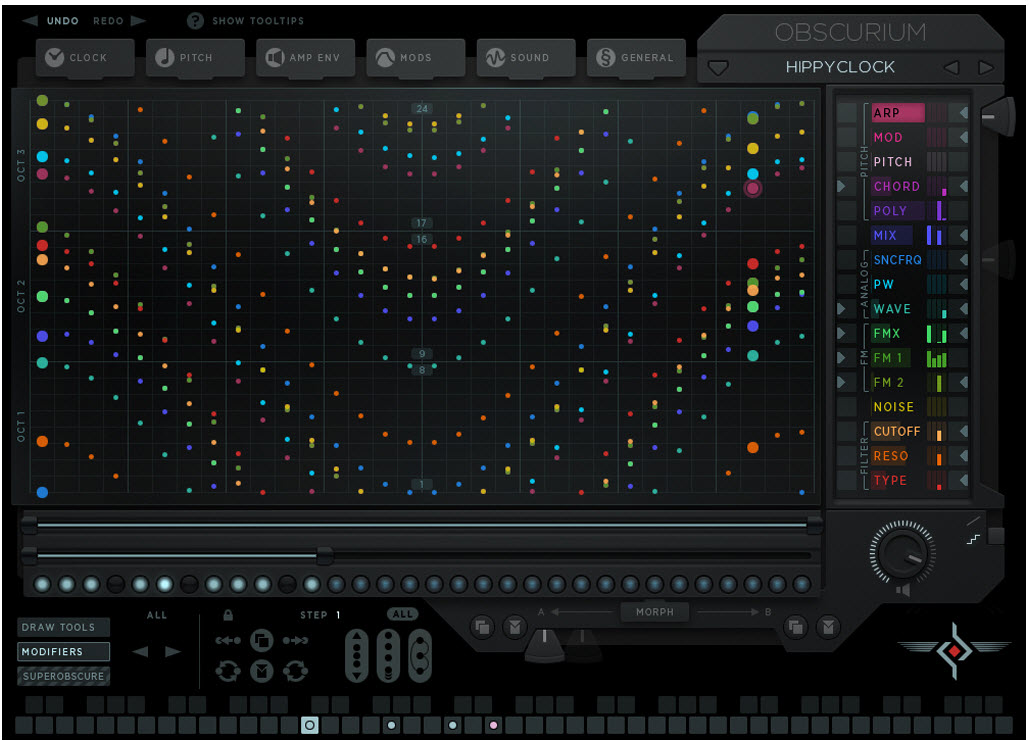Copy morph state A with its copy icon
1029x741 pixels.
pos(482,627)
